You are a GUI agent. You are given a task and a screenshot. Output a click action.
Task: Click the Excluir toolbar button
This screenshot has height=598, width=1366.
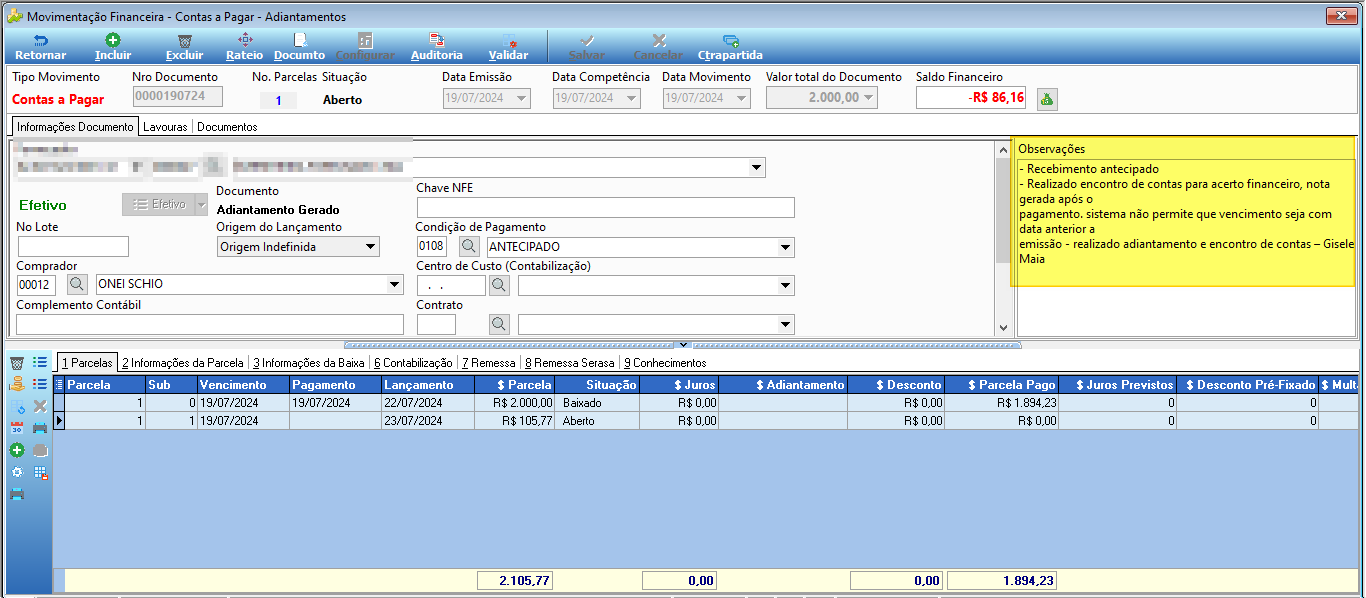(x=184, y=47)
